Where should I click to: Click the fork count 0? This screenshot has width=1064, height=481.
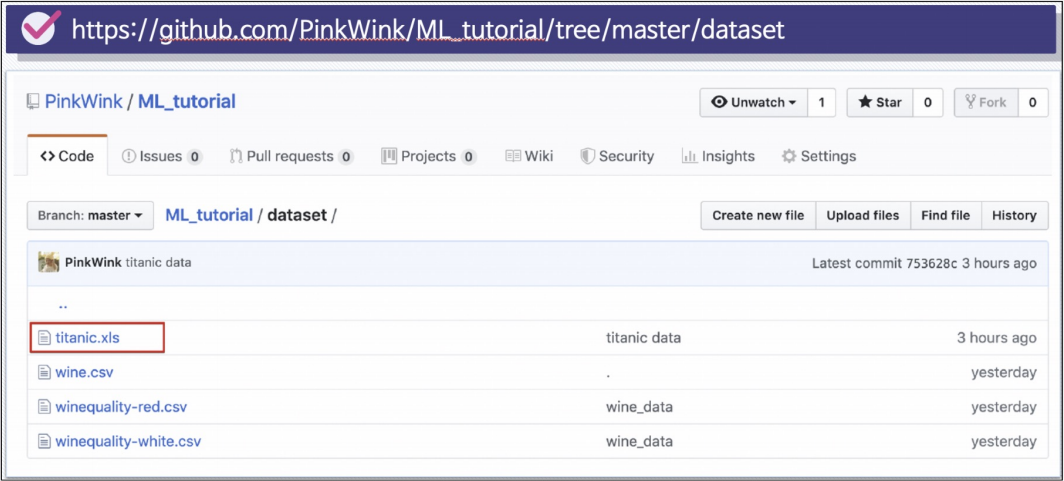pos(1033,102)
